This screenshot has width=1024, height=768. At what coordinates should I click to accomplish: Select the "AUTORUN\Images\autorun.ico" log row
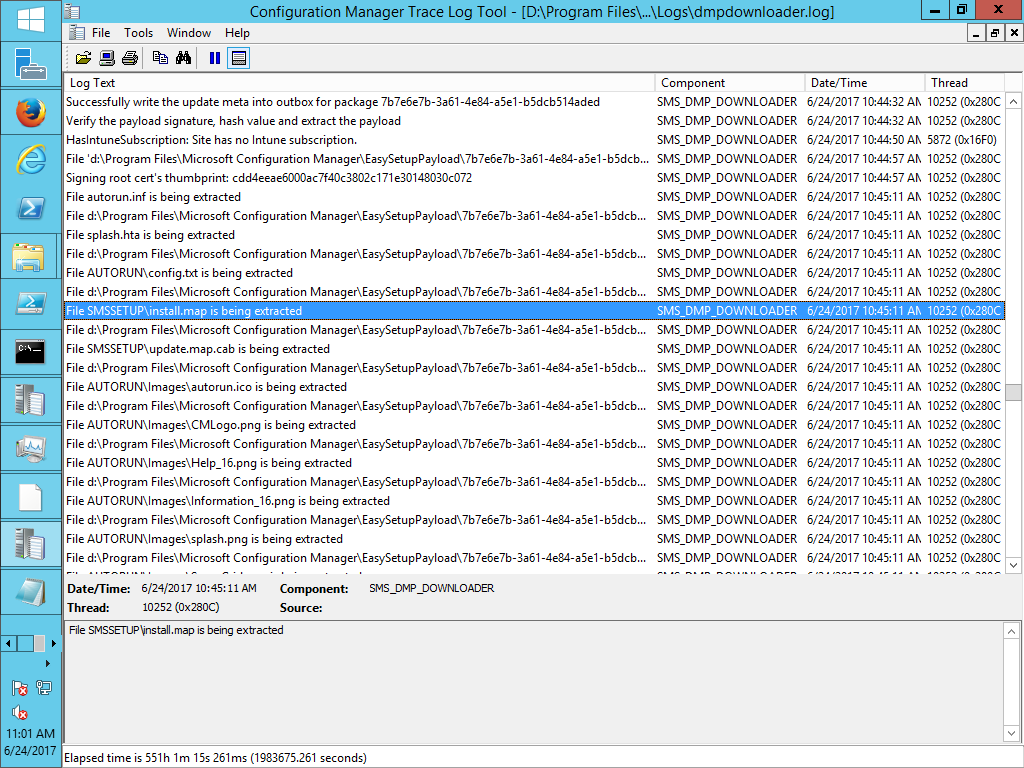(534, 387)
